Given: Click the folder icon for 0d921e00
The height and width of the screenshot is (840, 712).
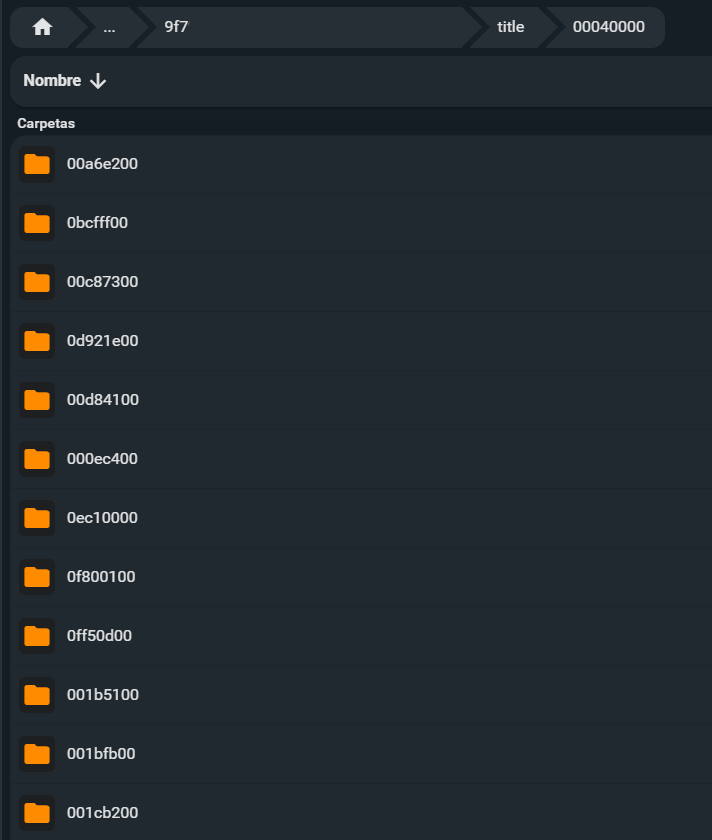Looking at the screenshot, I should (x=37, y=341).
